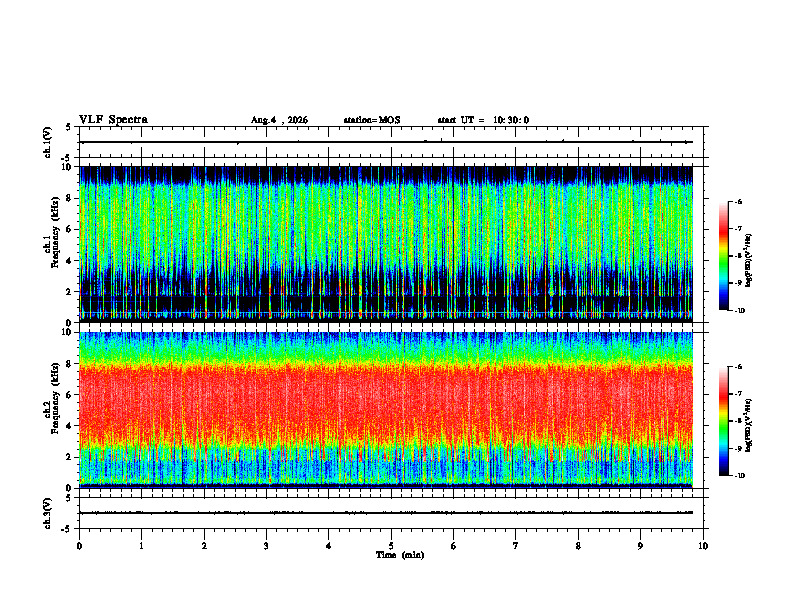
Task: Click the ch.1(V) axis tick label "-5"
Action: click(x=67, y=158)
